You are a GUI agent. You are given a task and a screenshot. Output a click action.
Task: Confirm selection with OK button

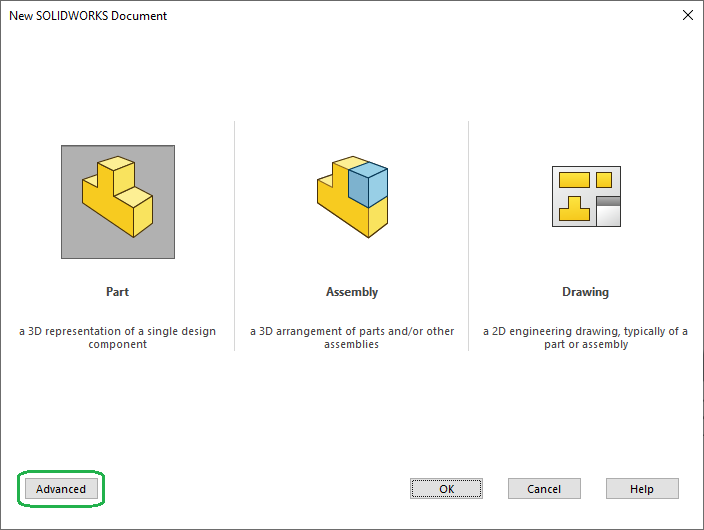click(446, 489)
